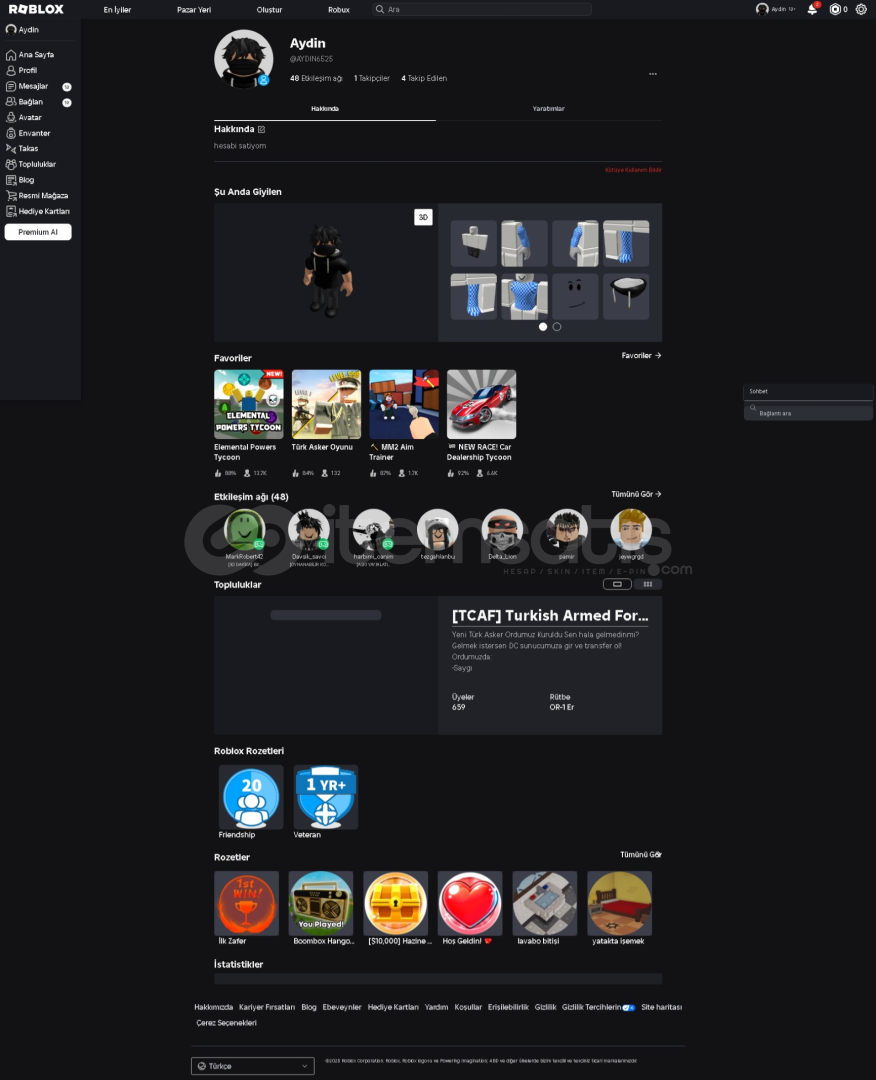Click the Ara search field

tap(482, 9)
